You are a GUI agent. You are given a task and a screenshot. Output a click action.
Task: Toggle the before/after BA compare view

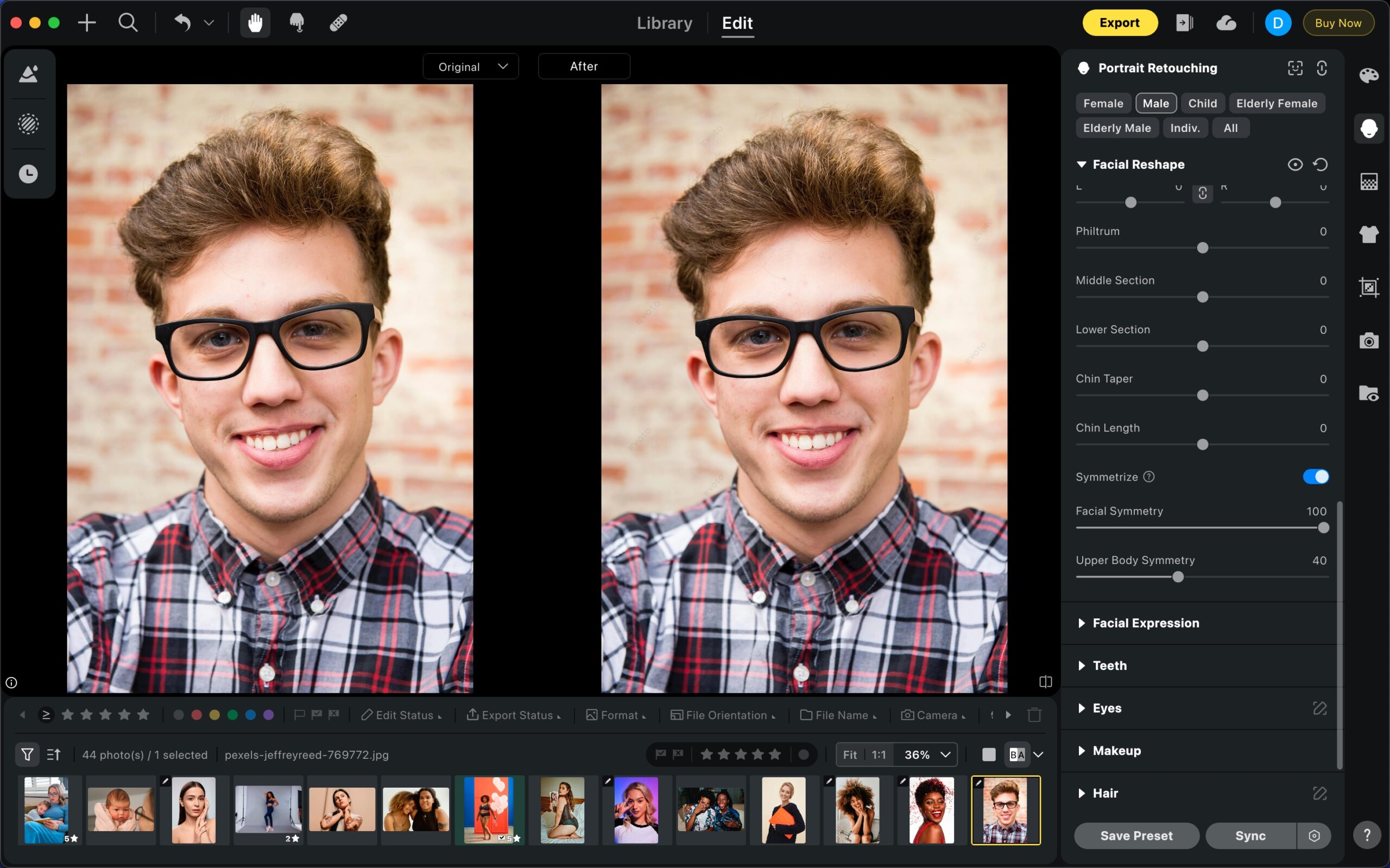[1017, 755]
